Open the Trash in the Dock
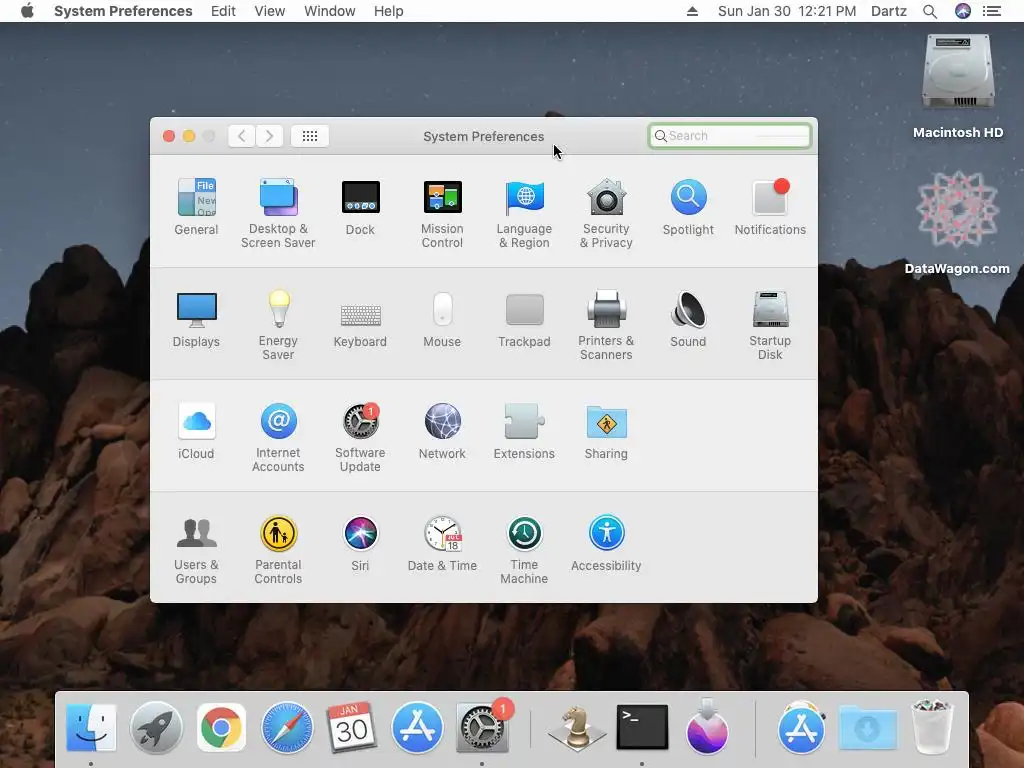 [x=932, y=726]
